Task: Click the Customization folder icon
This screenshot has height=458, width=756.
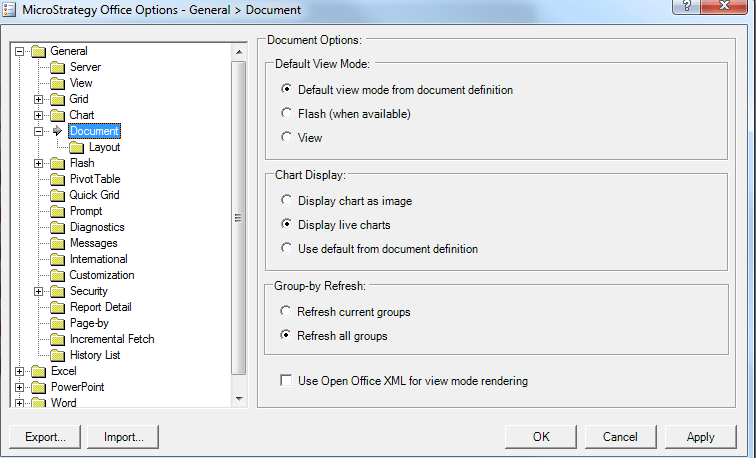Action: coord(57,275)
